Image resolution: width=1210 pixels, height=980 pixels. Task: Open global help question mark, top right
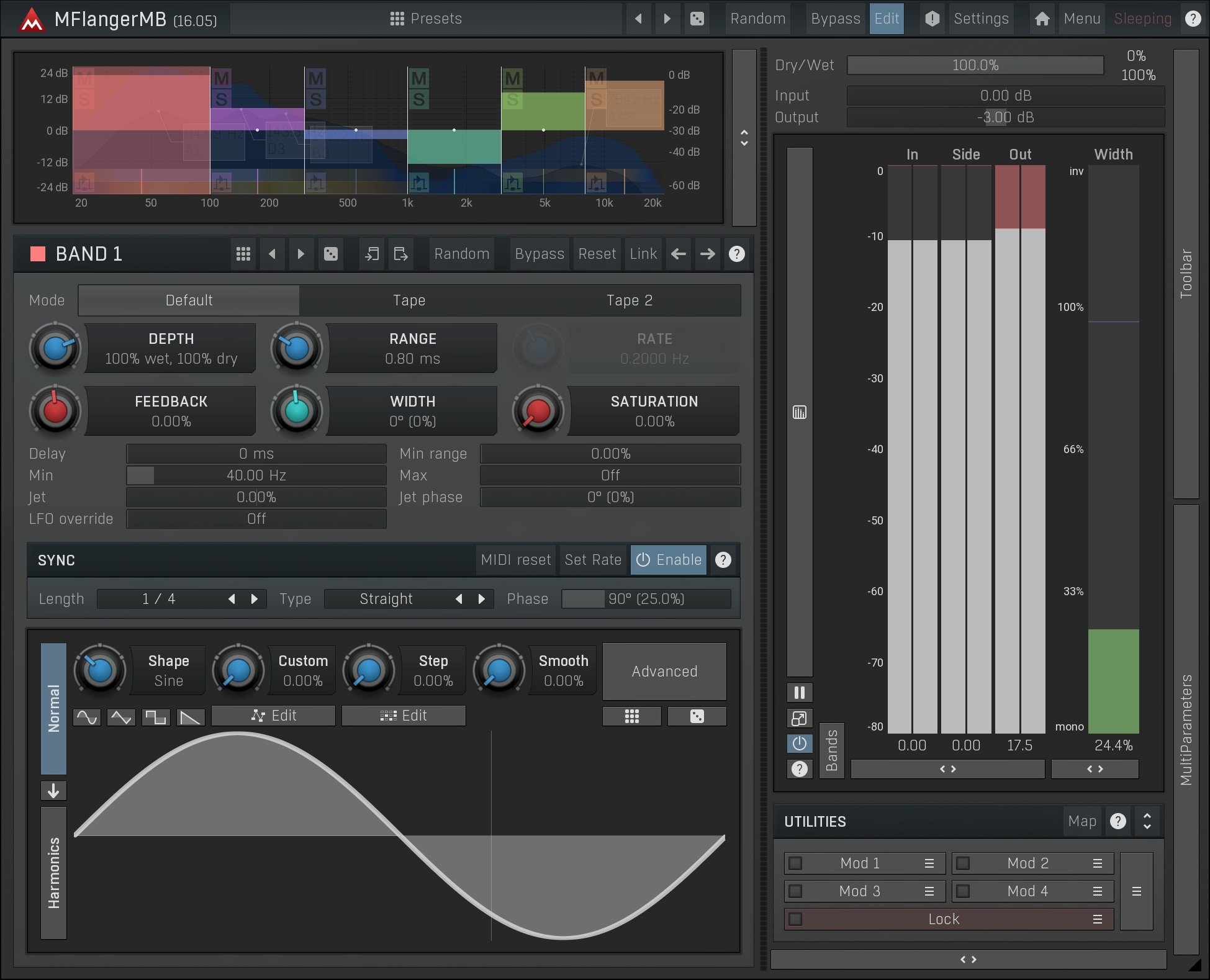point(1193,19)
